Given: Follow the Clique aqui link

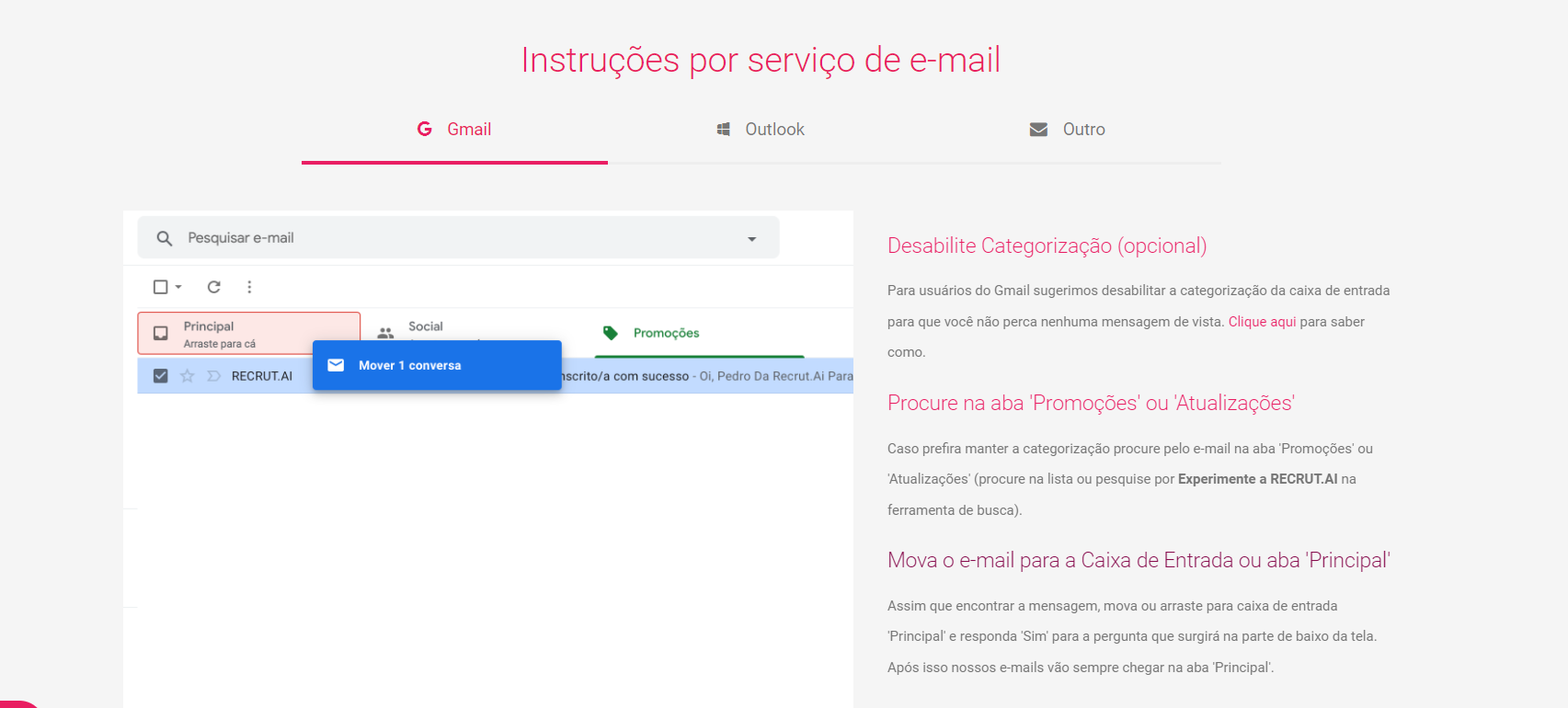Looking at the screenshot, I should 1262,322.
